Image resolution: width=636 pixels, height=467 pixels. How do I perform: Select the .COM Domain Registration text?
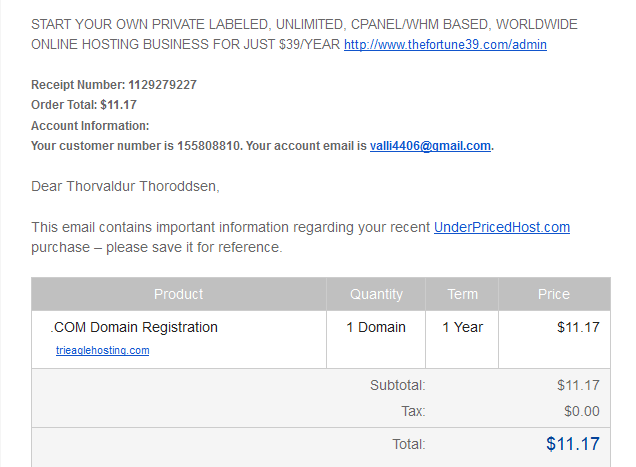(x=134, y=327)
